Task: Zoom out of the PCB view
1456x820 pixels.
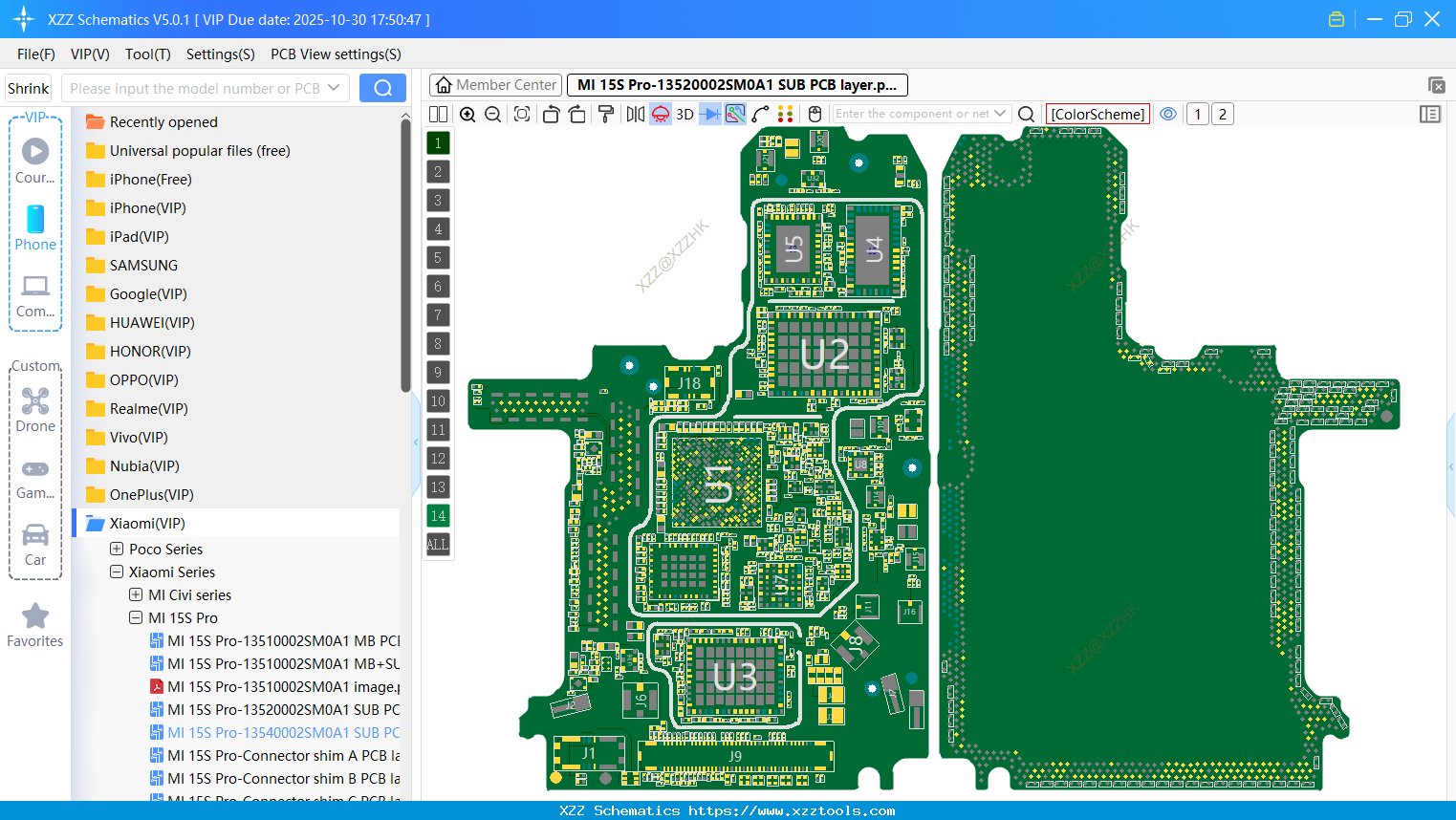Action: (x=493, y=114)
